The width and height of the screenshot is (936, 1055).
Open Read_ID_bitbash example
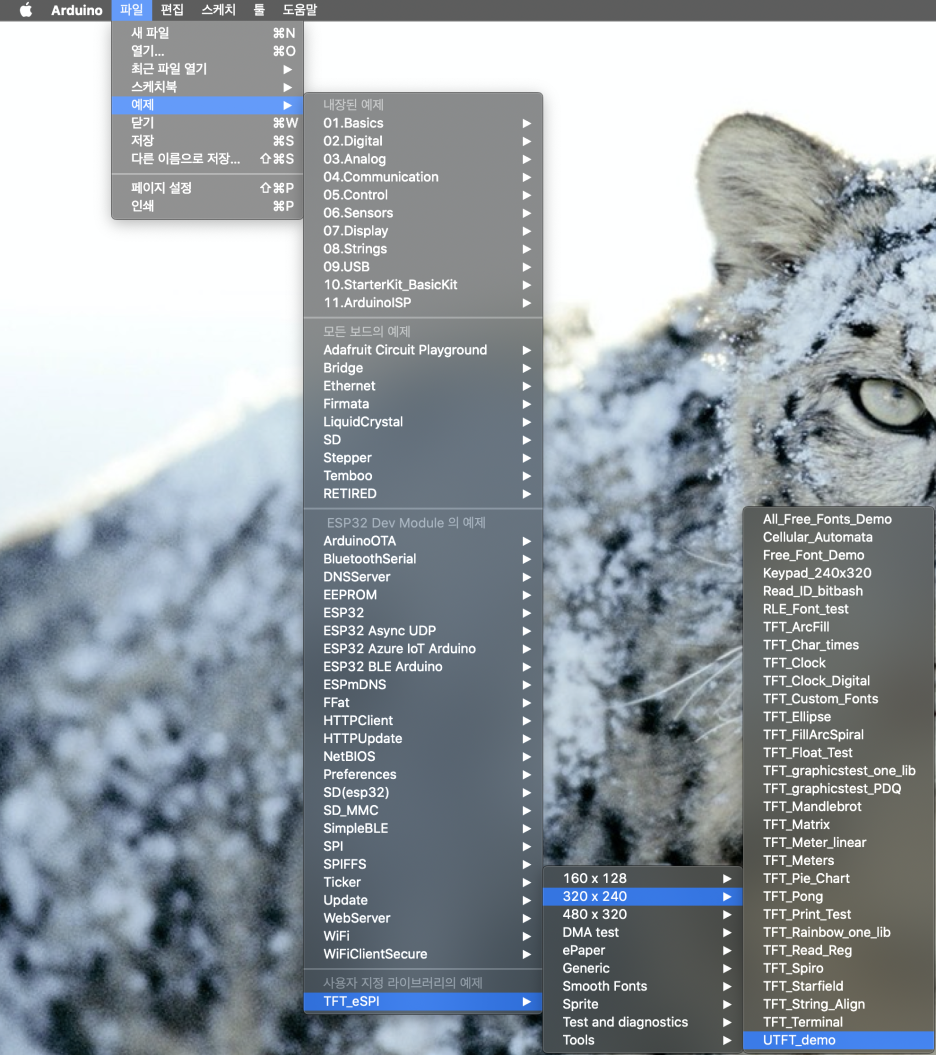pyautogui.click(x=838, y=591)
